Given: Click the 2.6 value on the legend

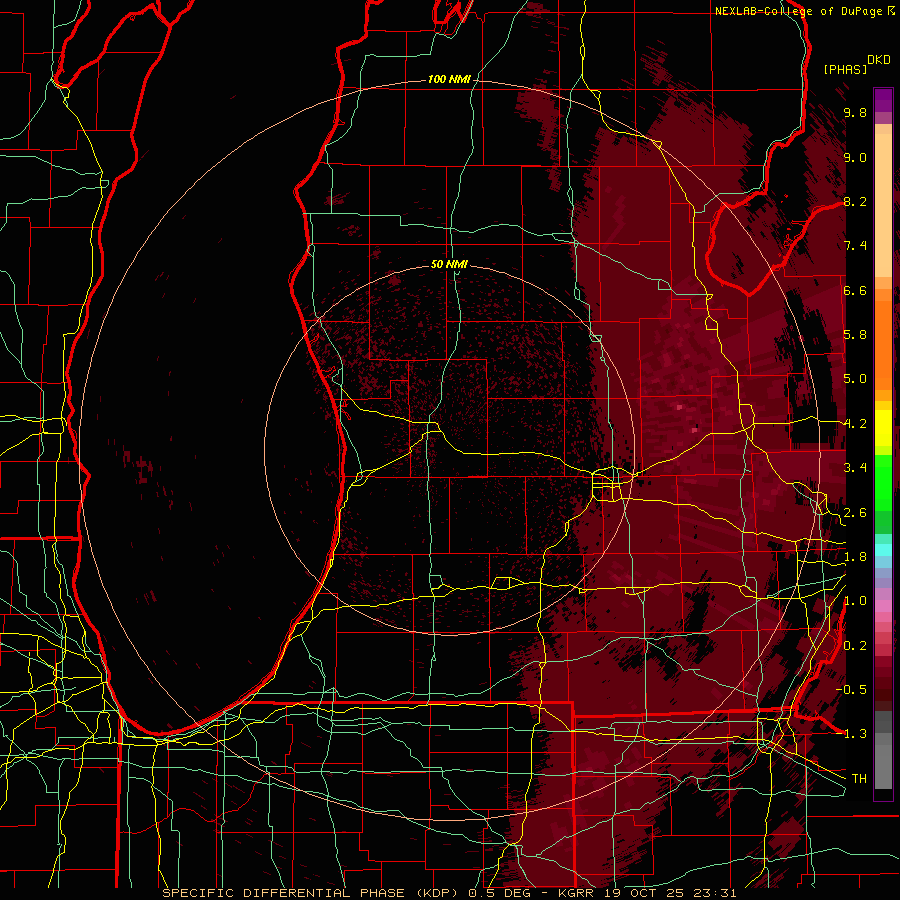Looking at the screenshot, I should coord(855,513).
